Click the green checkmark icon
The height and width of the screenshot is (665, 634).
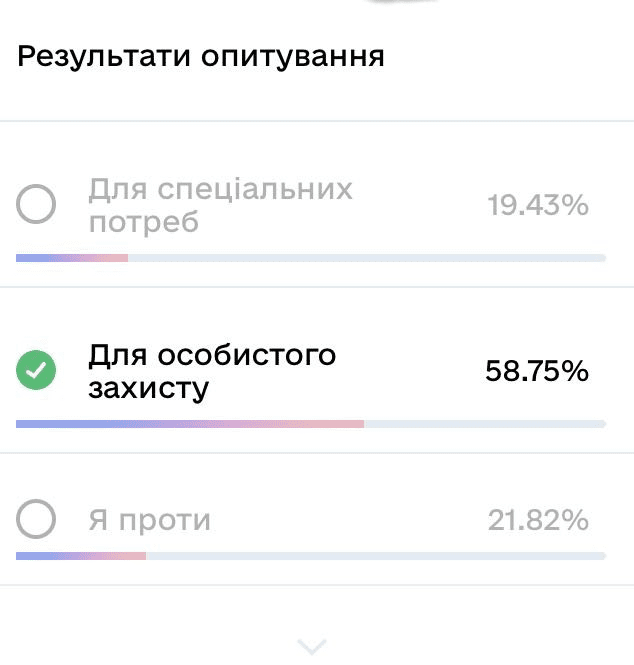tap(36, 370)
